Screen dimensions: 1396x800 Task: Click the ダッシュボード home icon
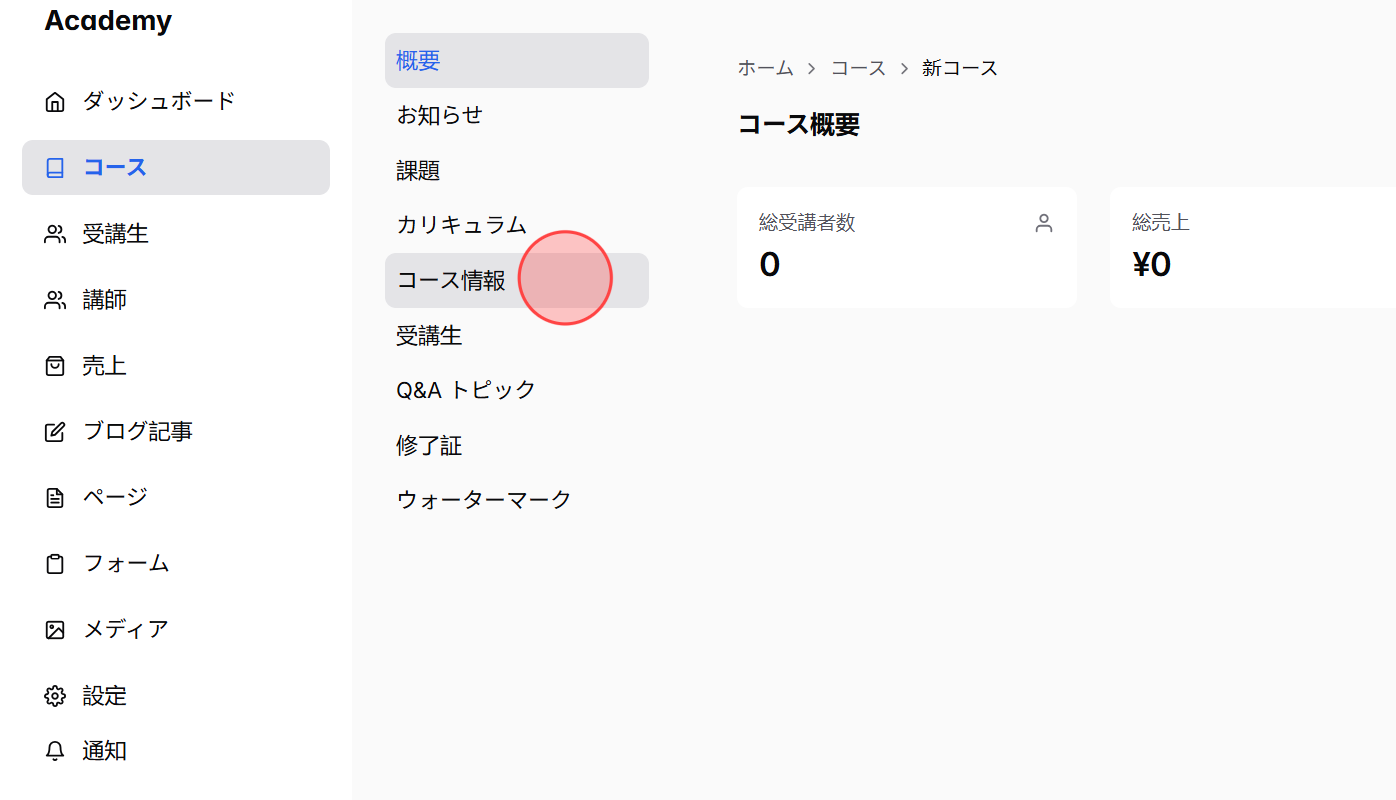(55, 100)
